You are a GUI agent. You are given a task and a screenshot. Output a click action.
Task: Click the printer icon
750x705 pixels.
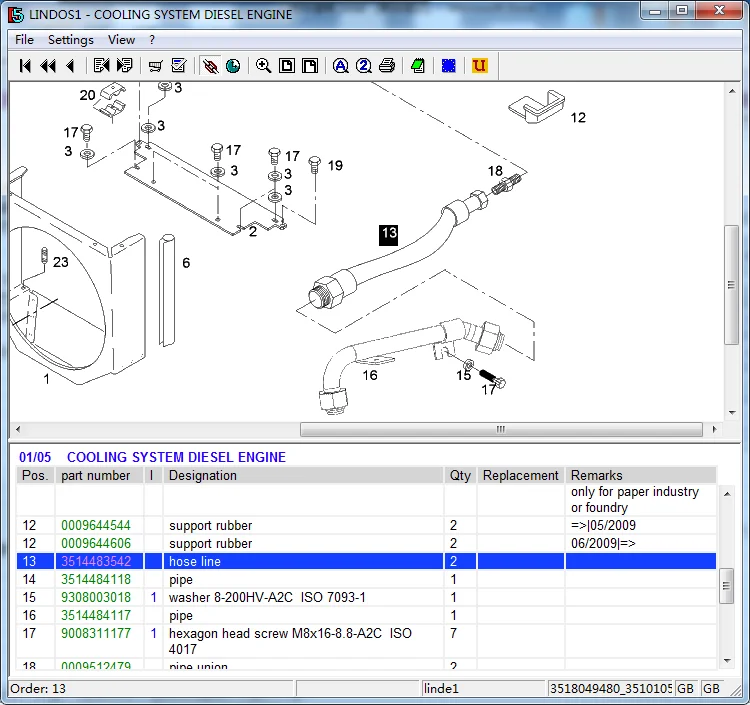click(x=387, y=66)
